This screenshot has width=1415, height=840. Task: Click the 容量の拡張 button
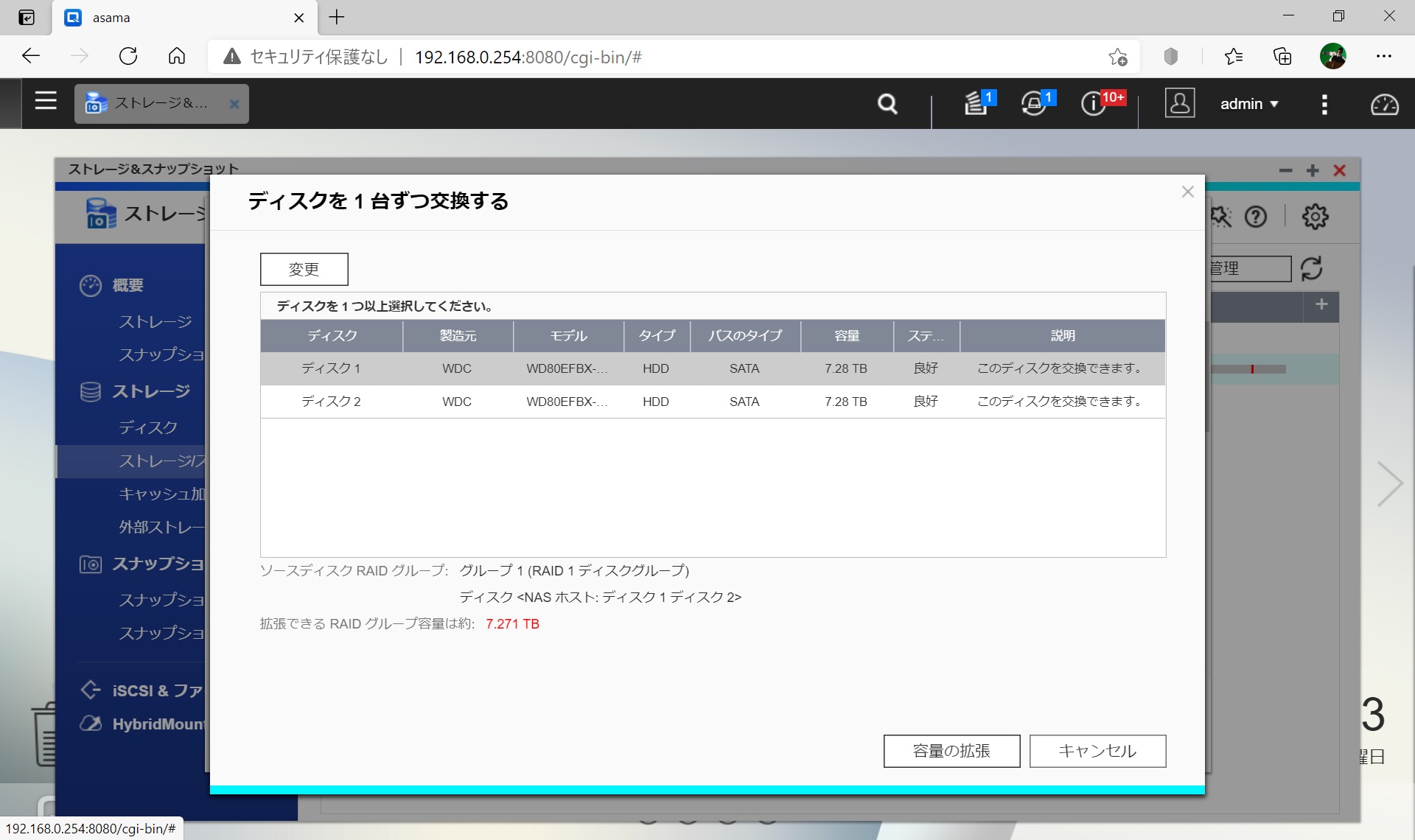click(951, 751)
